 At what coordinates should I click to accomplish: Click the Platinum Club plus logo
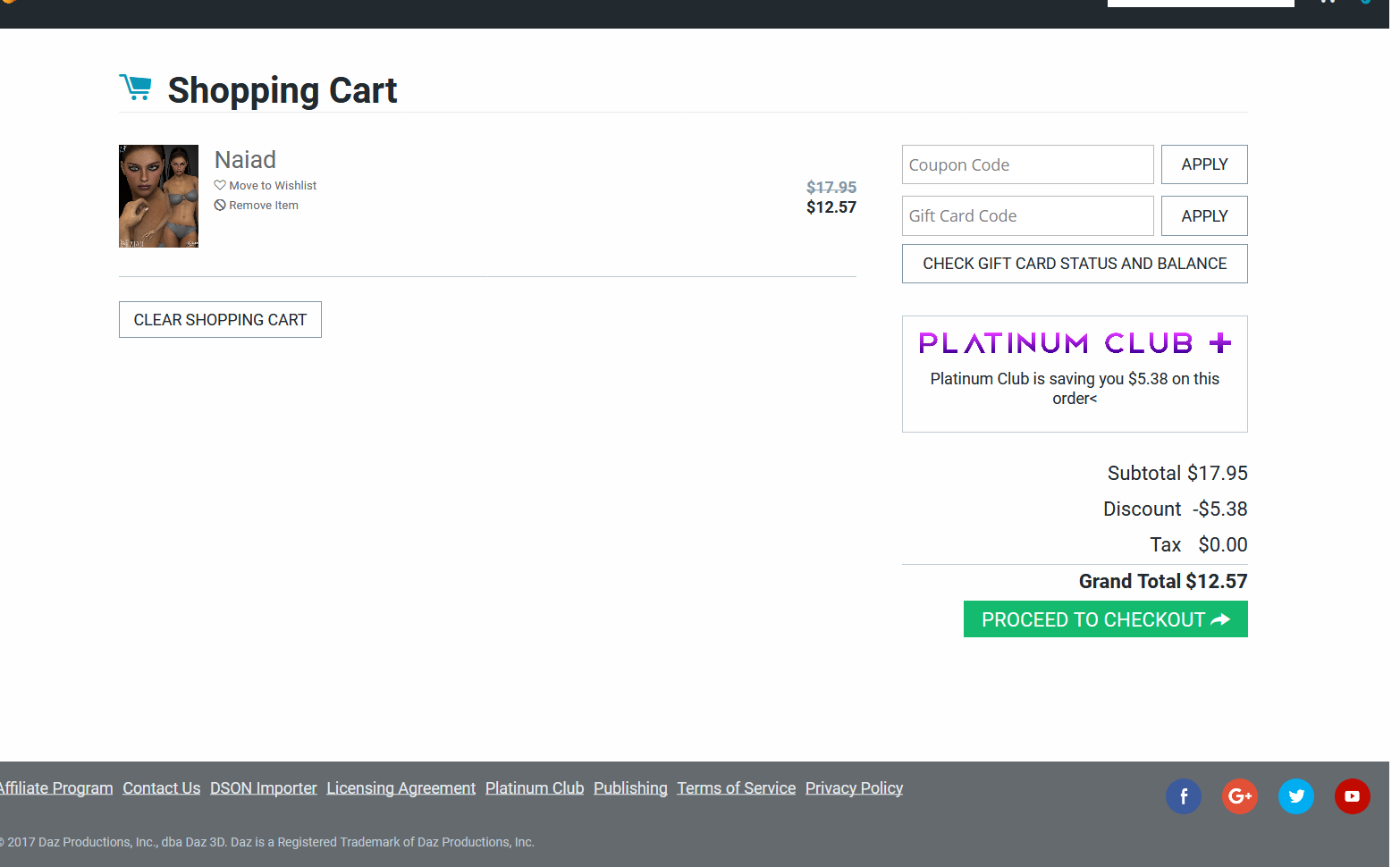click(x=1075, y=343)
